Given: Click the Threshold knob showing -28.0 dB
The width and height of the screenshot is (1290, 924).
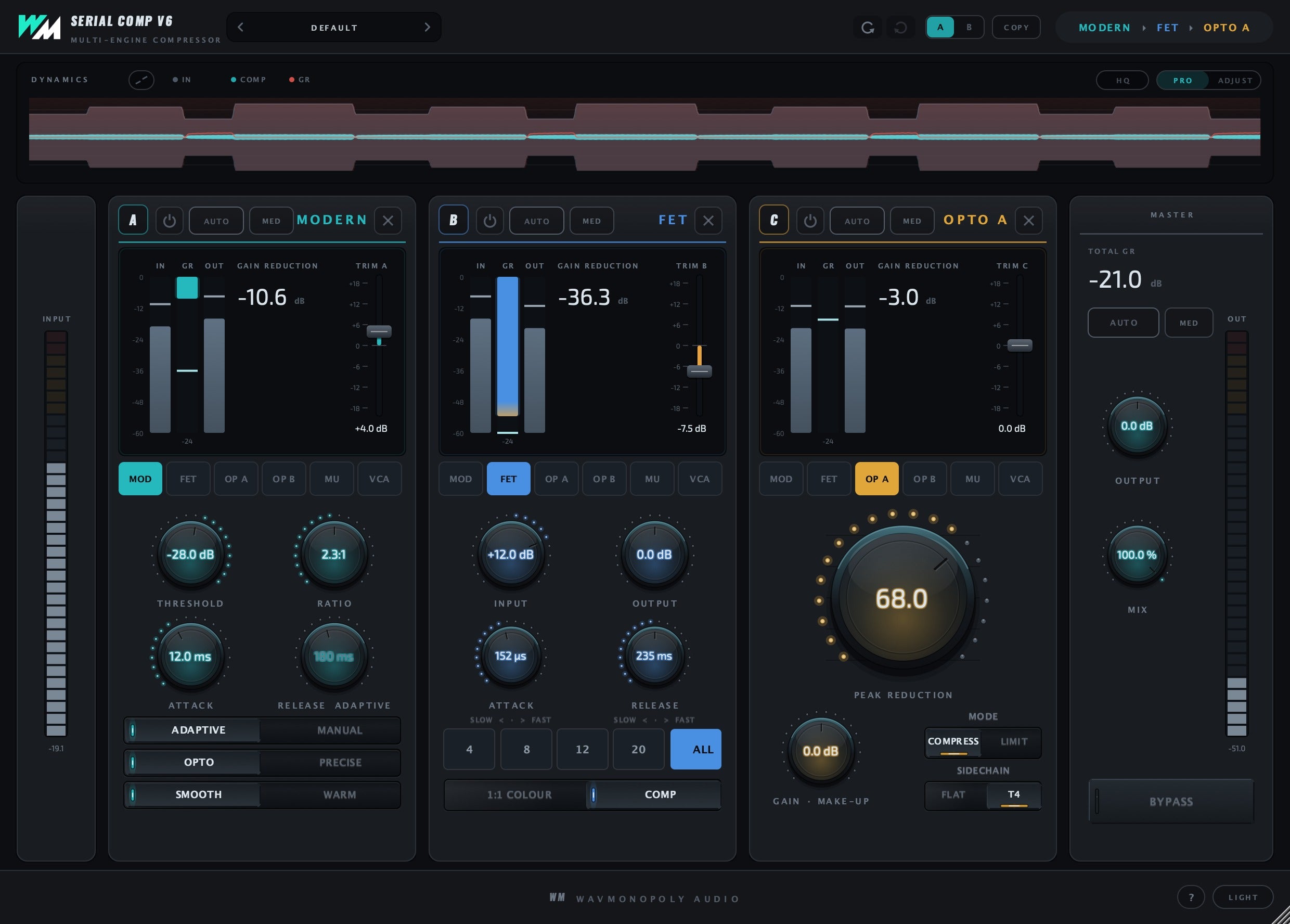Looking at the screenshot, I should tap(190, 554).
